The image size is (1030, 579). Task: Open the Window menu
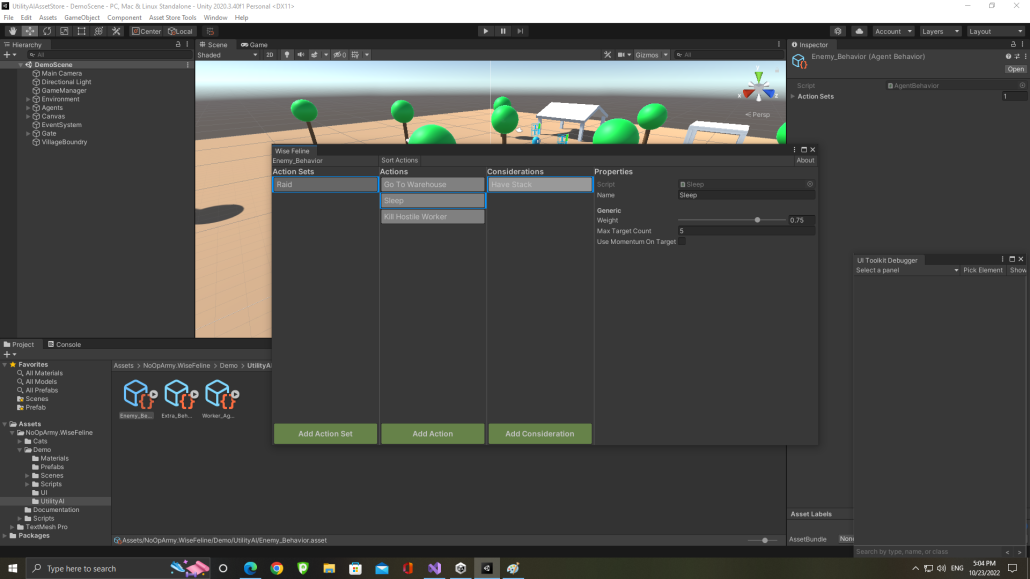click(215, 16)
